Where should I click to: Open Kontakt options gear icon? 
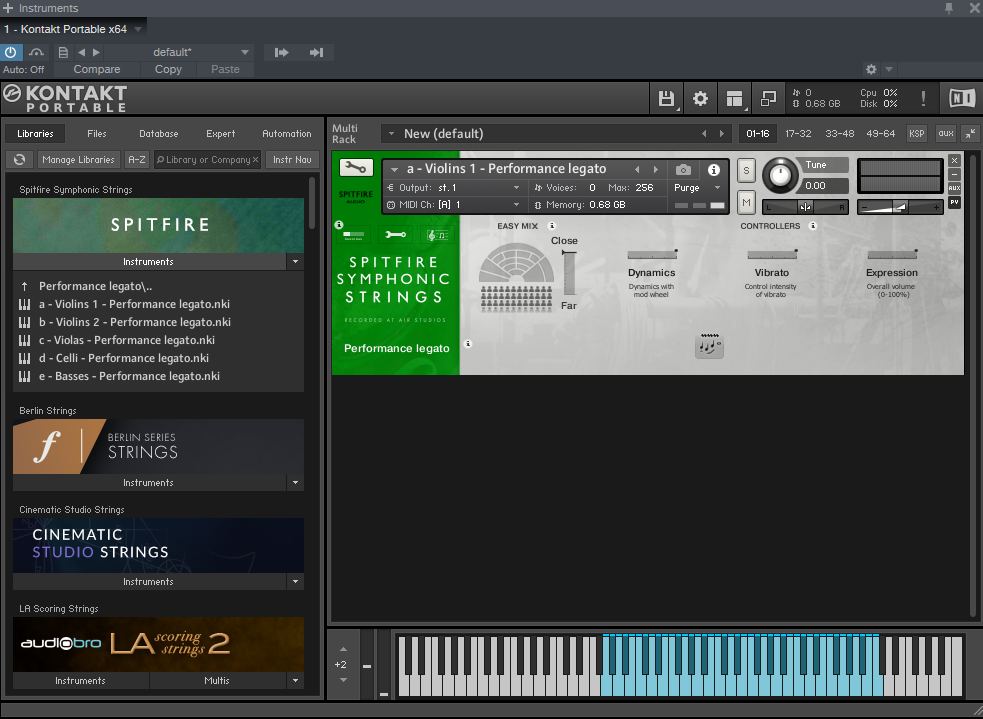(700, 98)
